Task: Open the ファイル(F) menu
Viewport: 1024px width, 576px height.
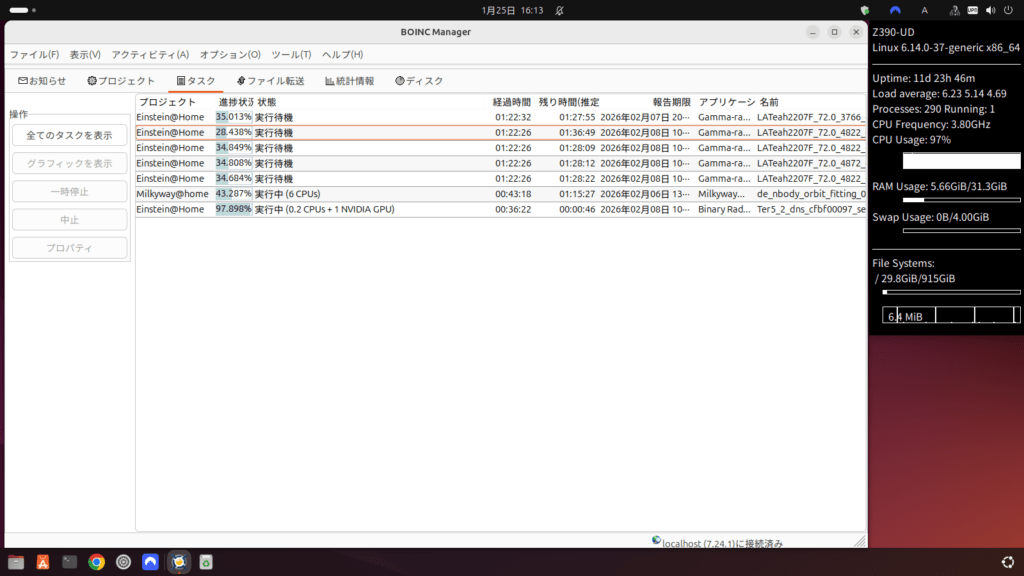Action: tap(34, 55)
